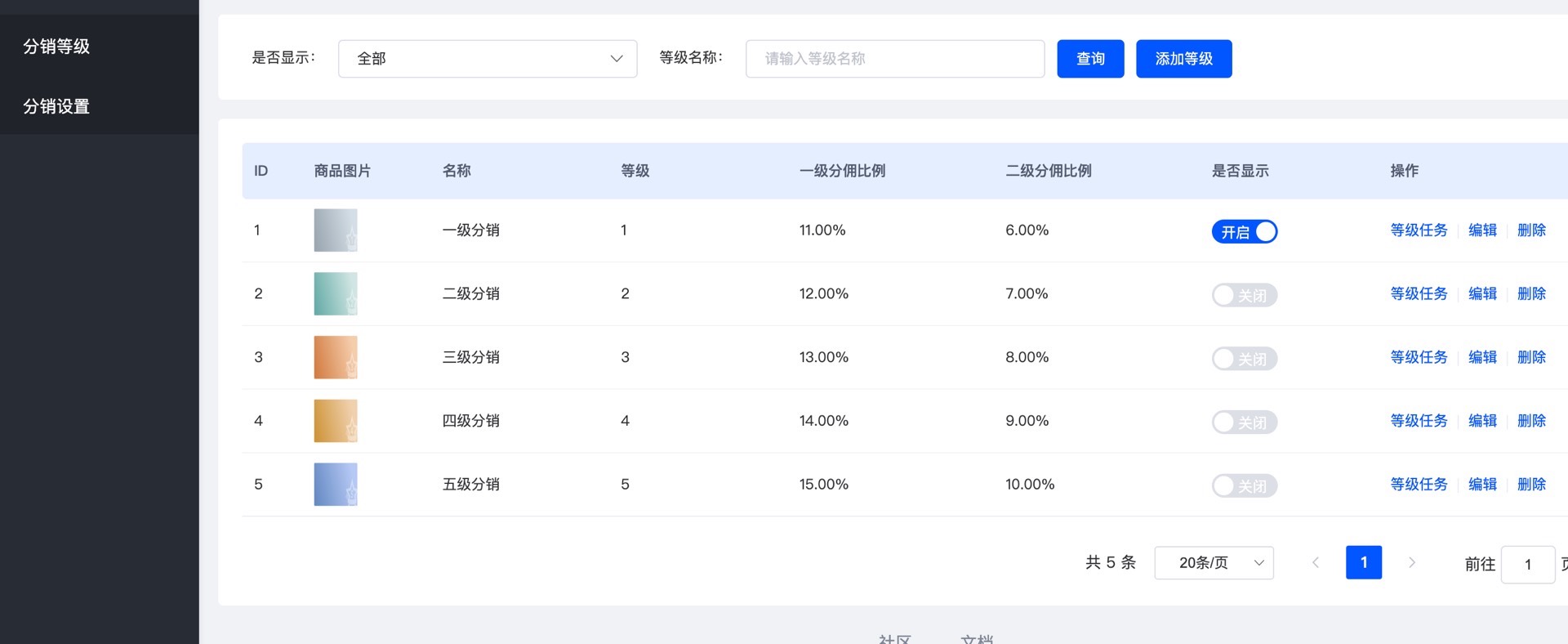Open 分销等级 in the sidebar menu

tap(56, 47)
